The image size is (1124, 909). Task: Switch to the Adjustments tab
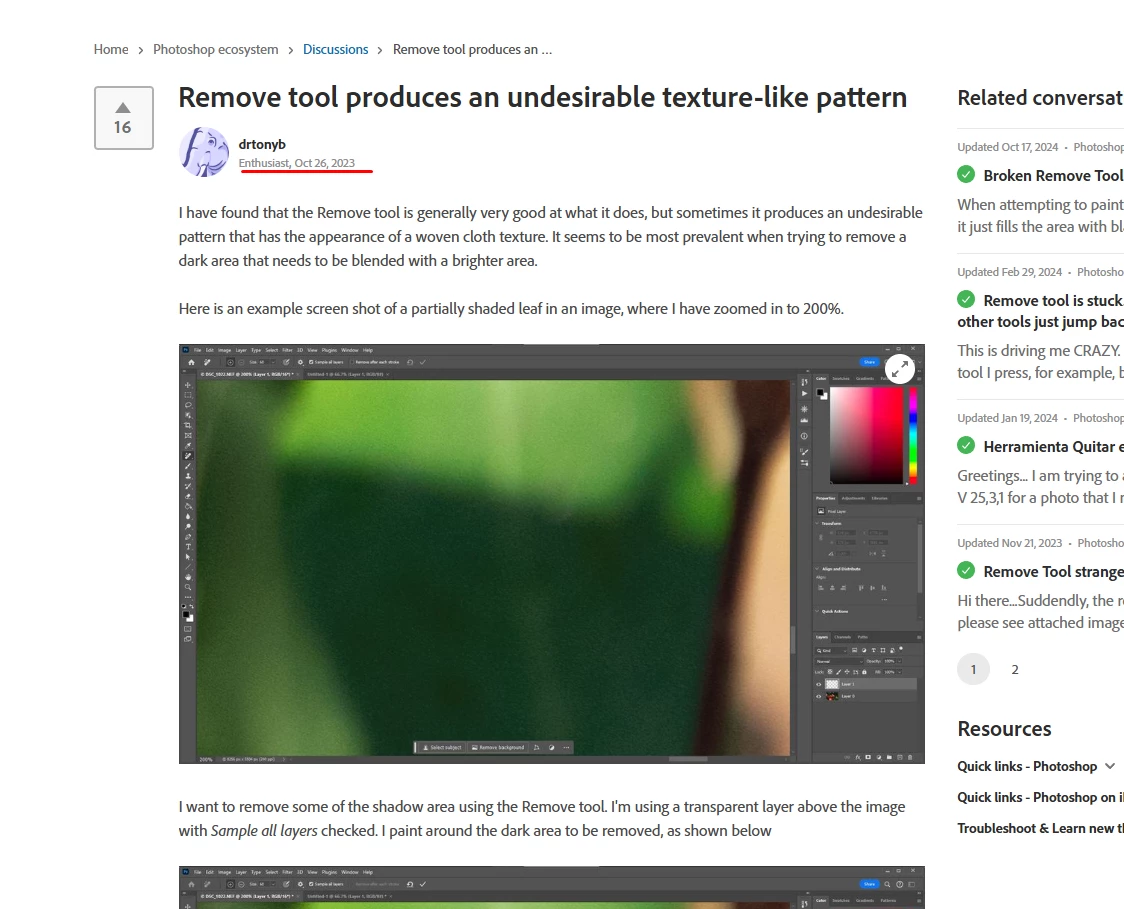point(854,498)
